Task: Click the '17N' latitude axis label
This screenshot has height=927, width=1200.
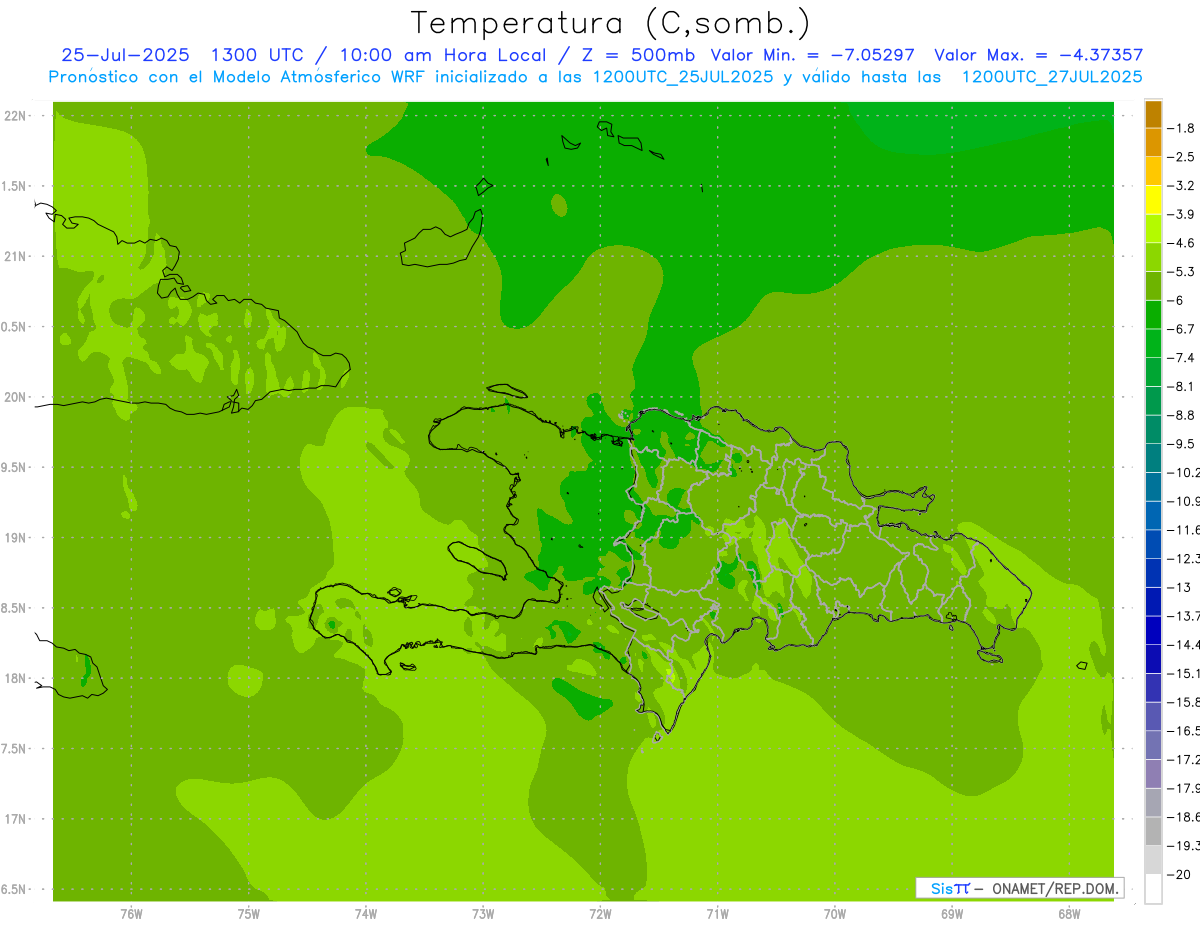Action: point(16,819)
